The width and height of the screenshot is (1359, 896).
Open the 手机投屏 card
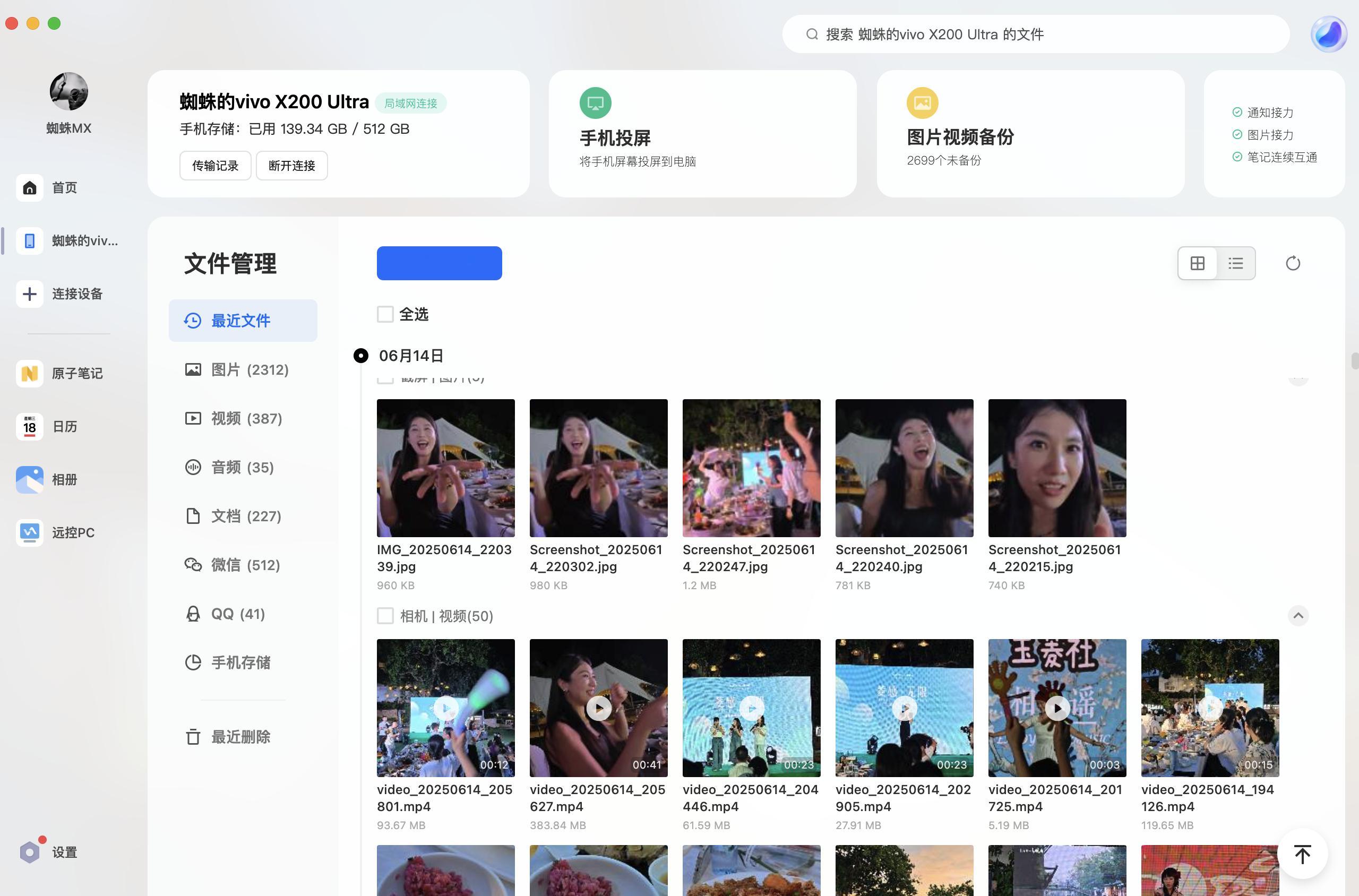coord(702,134)
